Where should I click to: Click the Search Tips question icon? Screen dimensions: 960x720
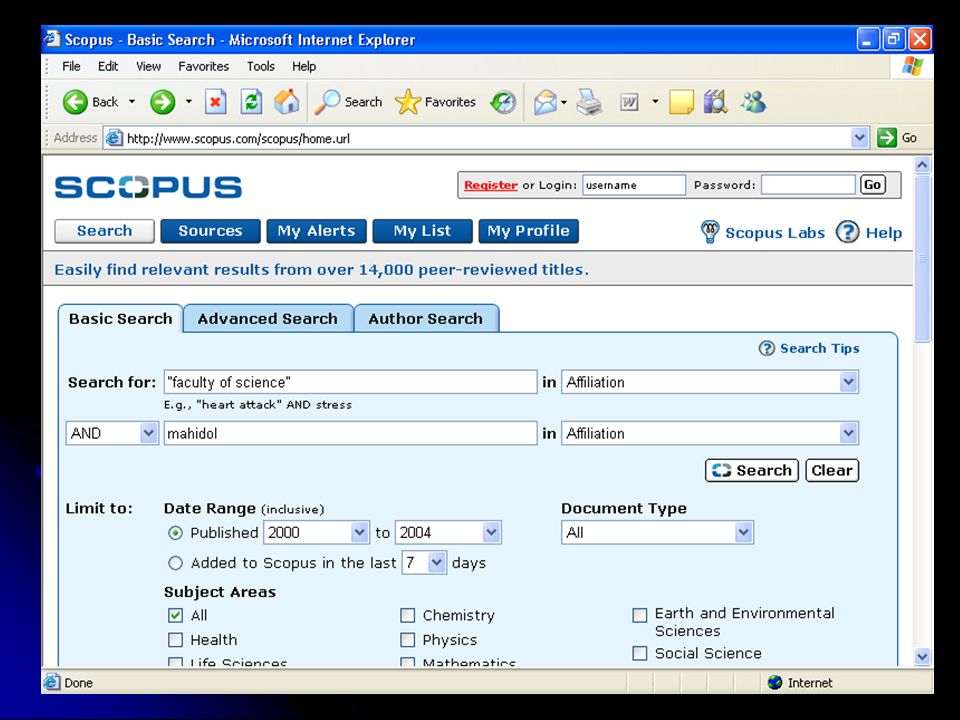(767, 348)
